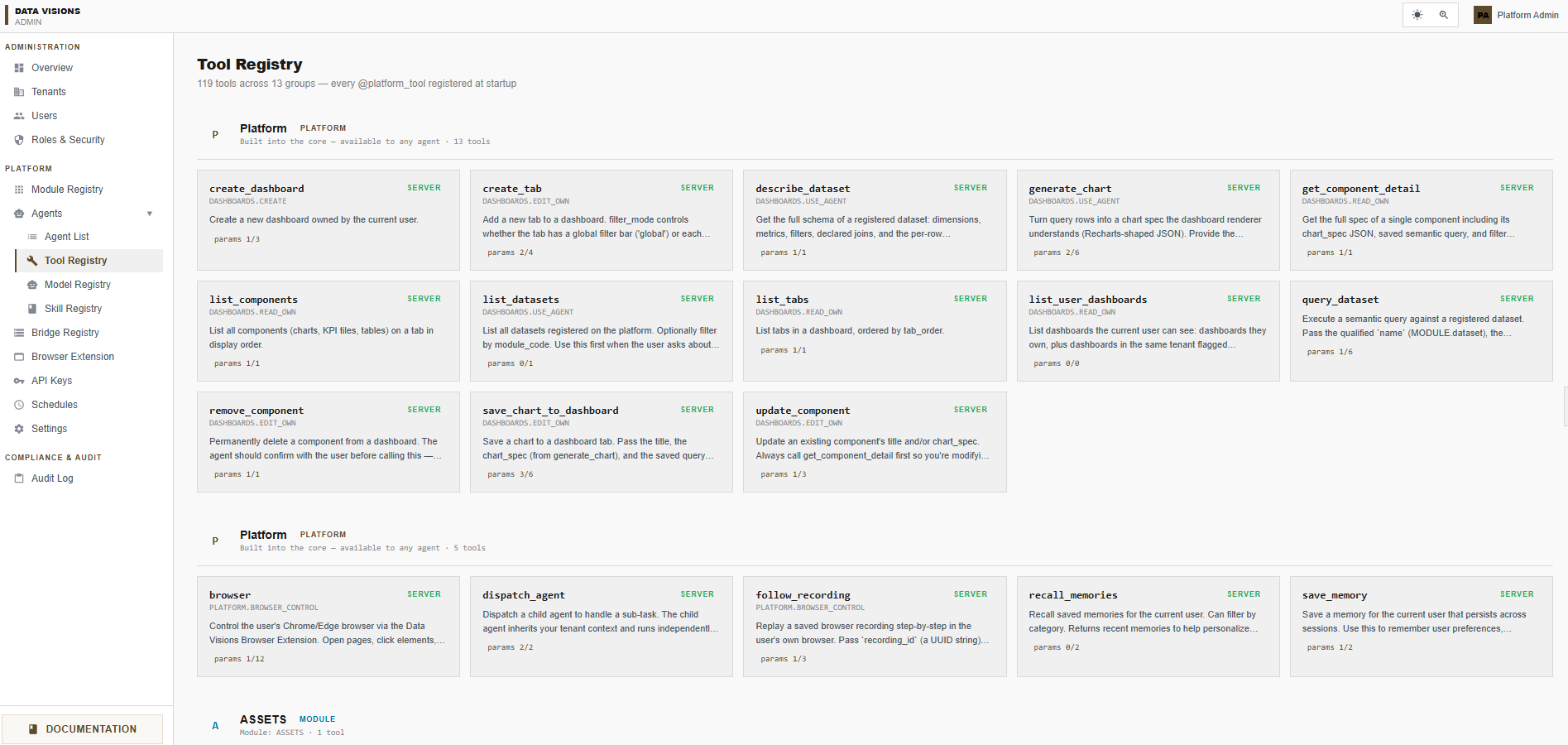Image resolution: width=1568 pixels, height=745 pixels.
Task: Click the Roles & Security shield icon
Action: 19,140
